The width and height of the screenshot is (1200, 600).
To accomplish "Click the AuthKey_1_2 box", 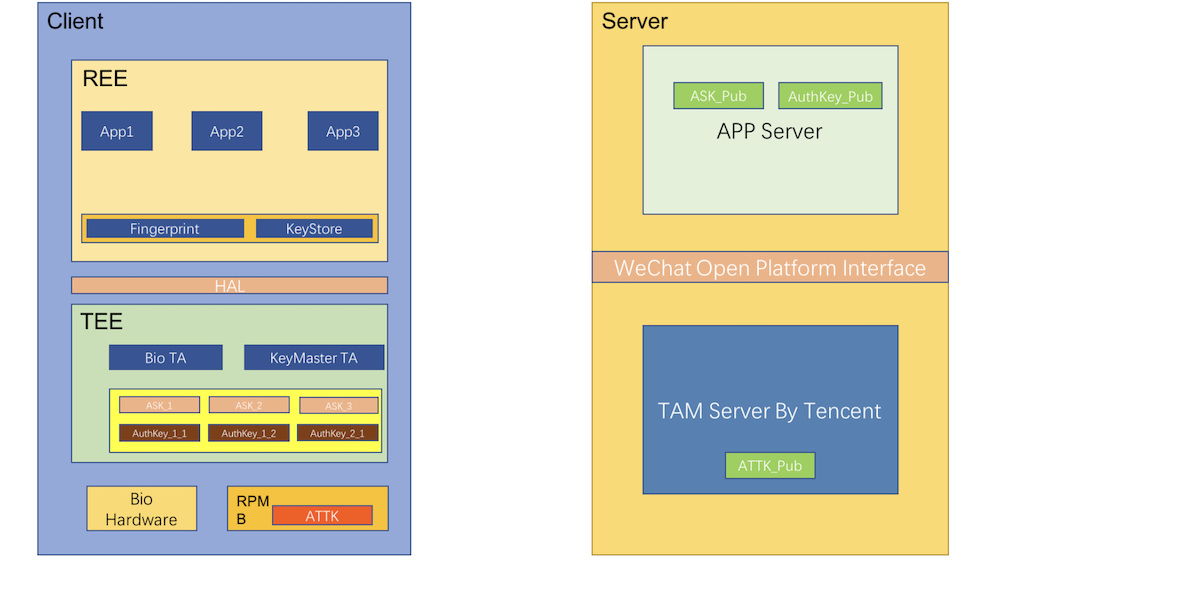I will point(249,433).
